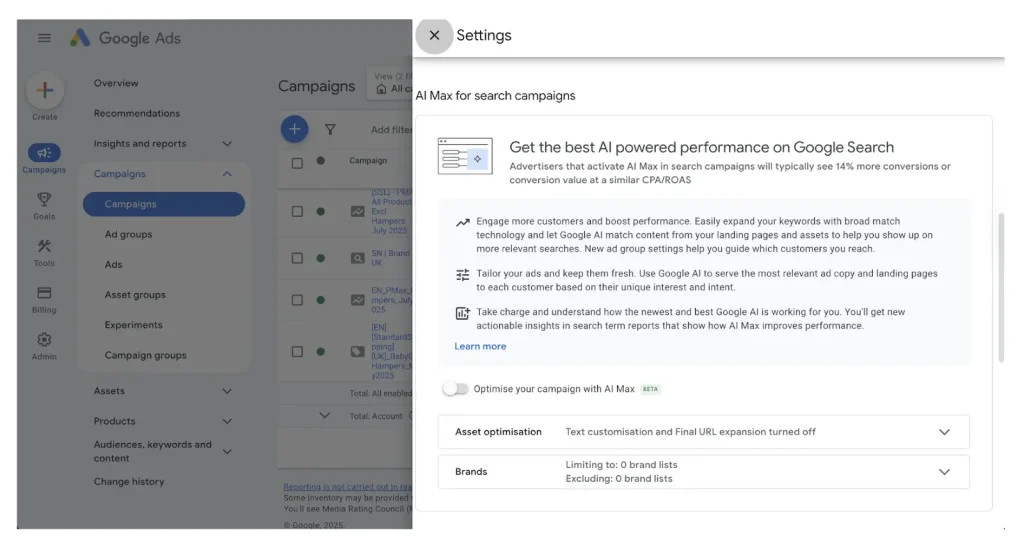
Task: Click the insights chart icon beside Take charge
Action: tap(462, 314)
